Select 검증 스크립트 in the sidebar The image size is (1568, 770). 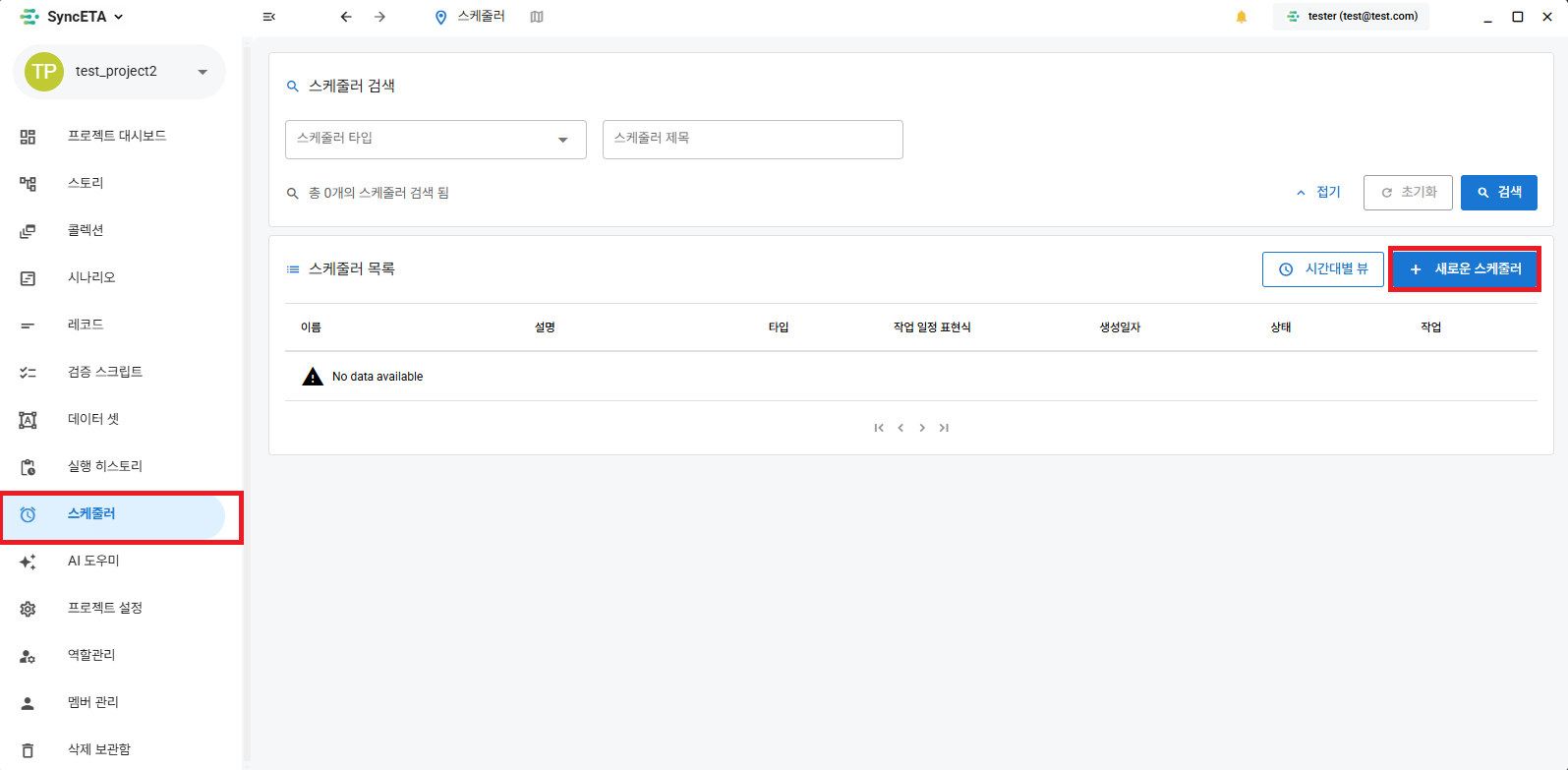(x=104, y=372)
